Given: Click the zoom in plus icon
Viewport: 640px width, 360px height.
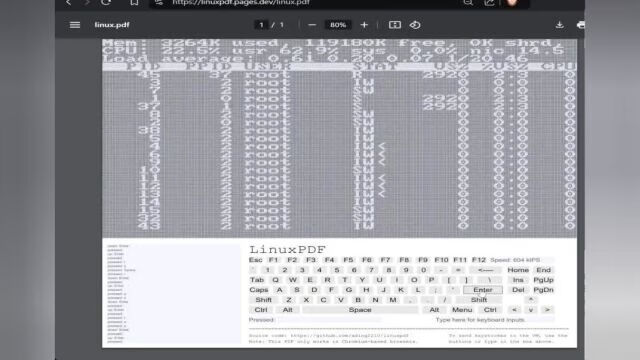Looking at the screenshot, I should tap(364, 25).
